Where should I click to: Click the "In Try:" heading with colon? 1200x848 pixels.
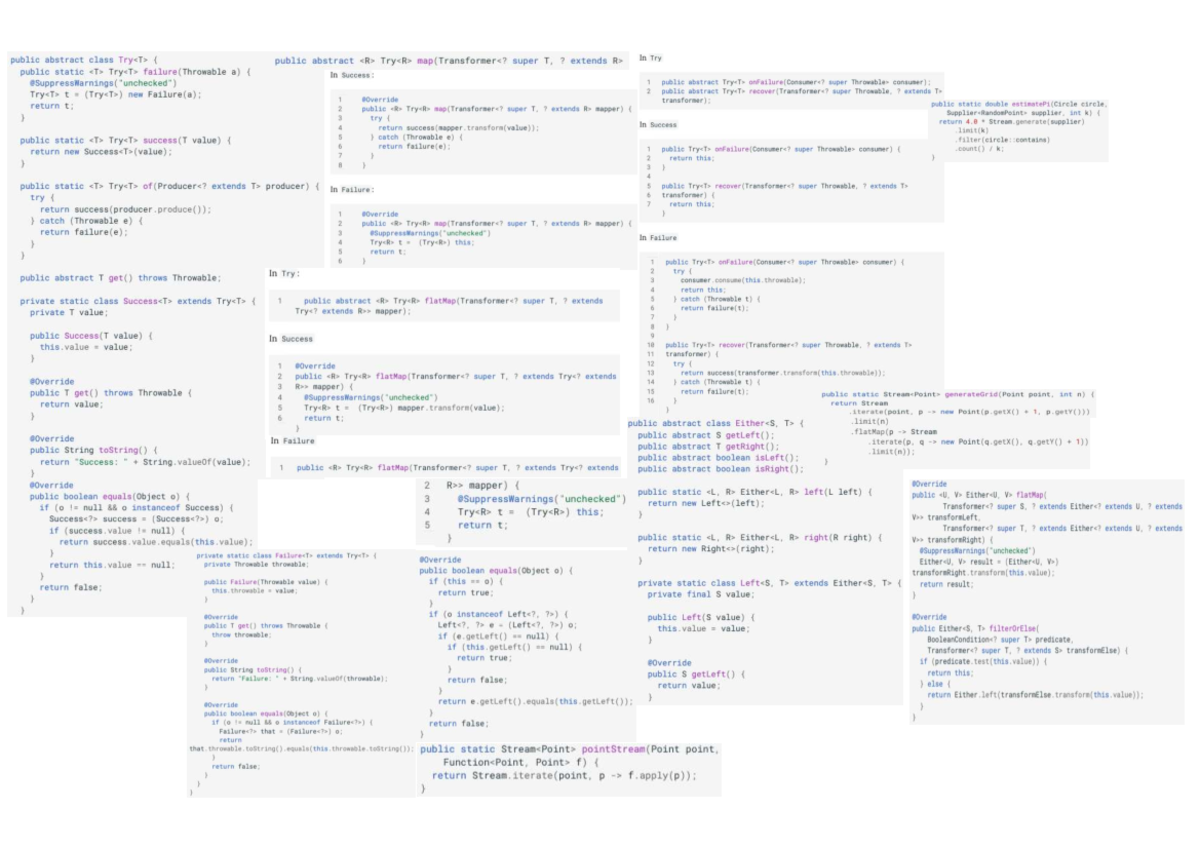(x=286, y=273)
